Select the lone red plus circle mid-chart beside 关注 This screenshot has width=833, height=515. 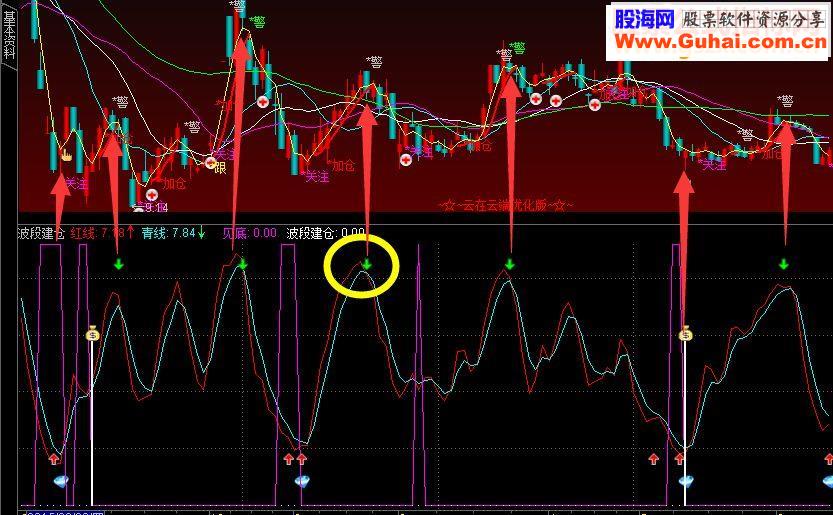tap(406, 159)
